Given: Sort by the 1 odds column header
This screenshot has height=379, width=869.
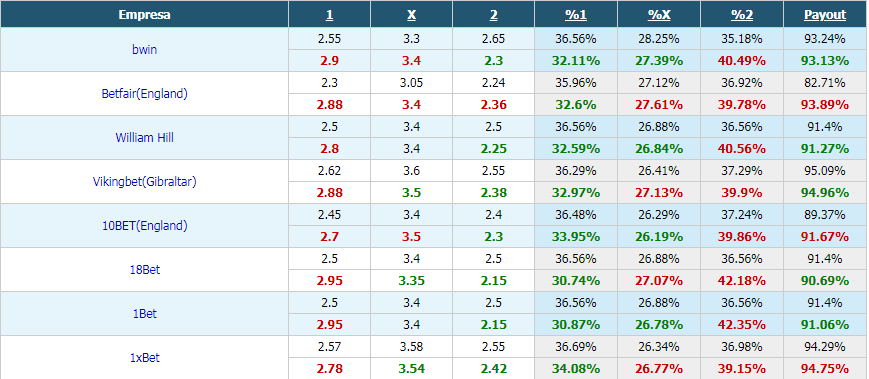Looking at the screenshot, I should [329, 15].
